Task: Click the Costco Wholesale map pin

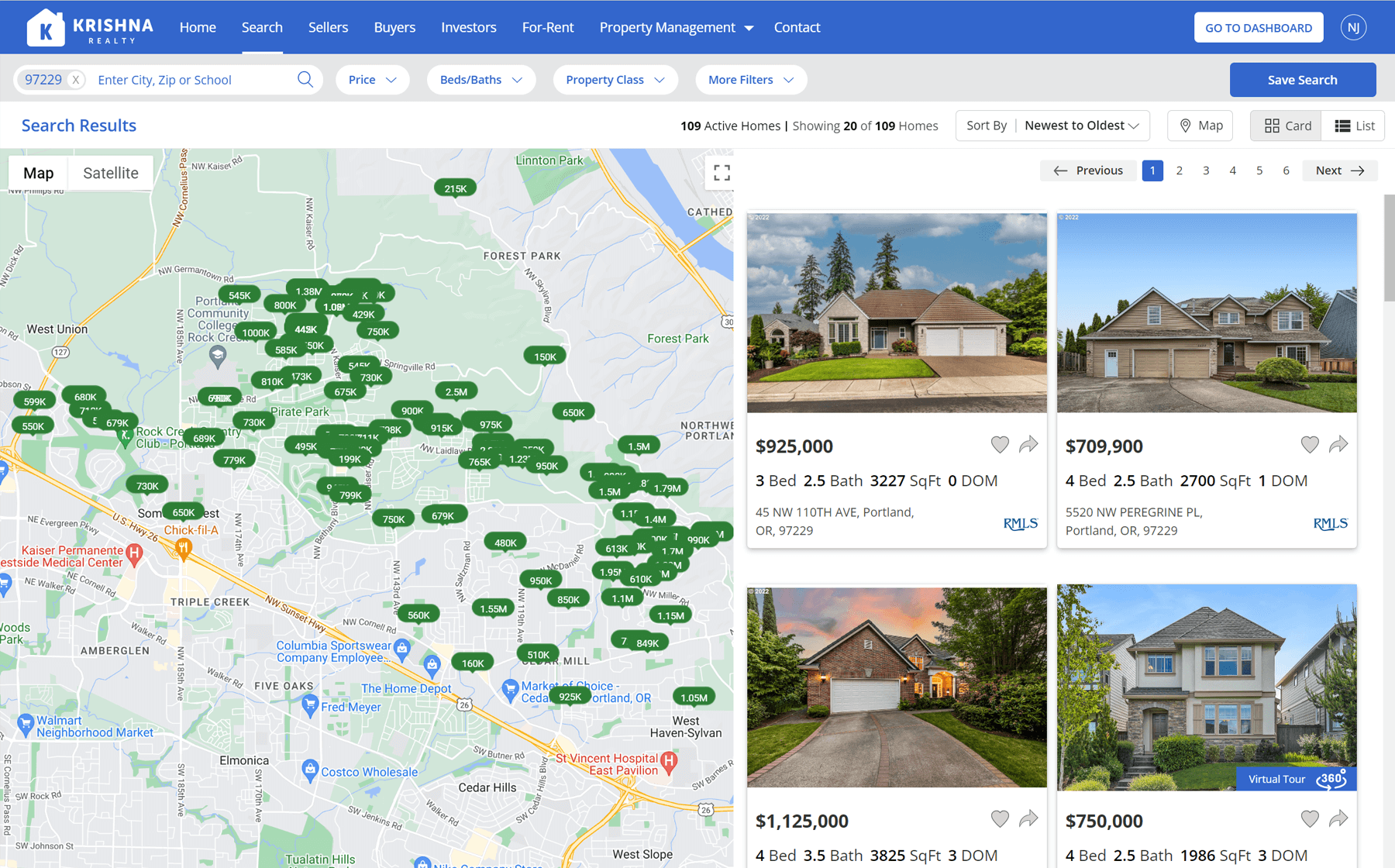Action: (x=310, y=770)
